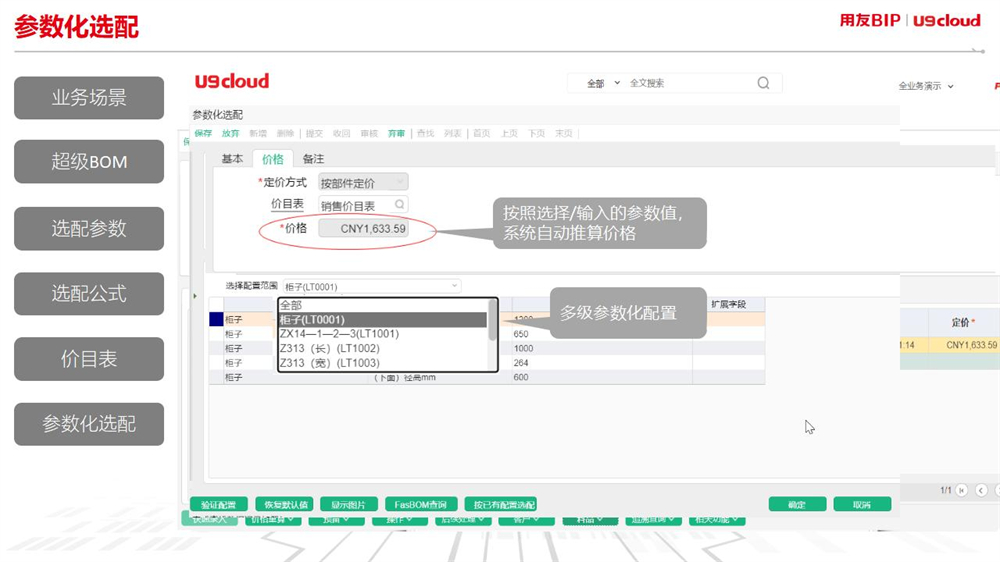
Task: Open the 价目表 slide section button
Action: click(89, 359)
